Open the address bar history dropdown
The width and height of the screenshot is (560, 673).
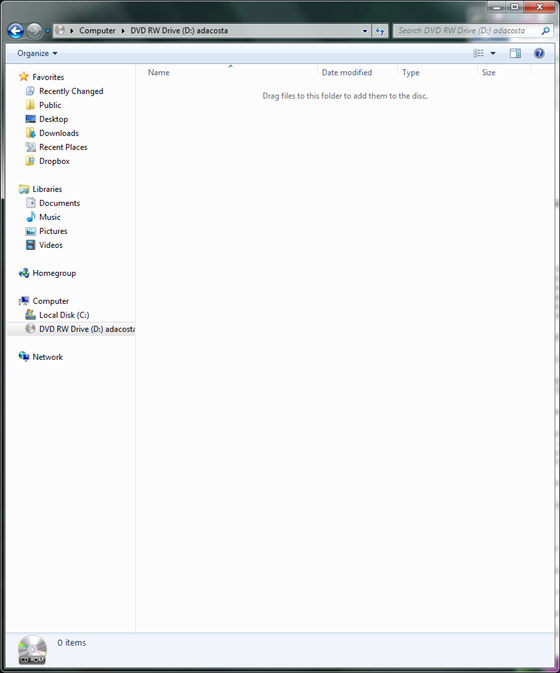365,31
